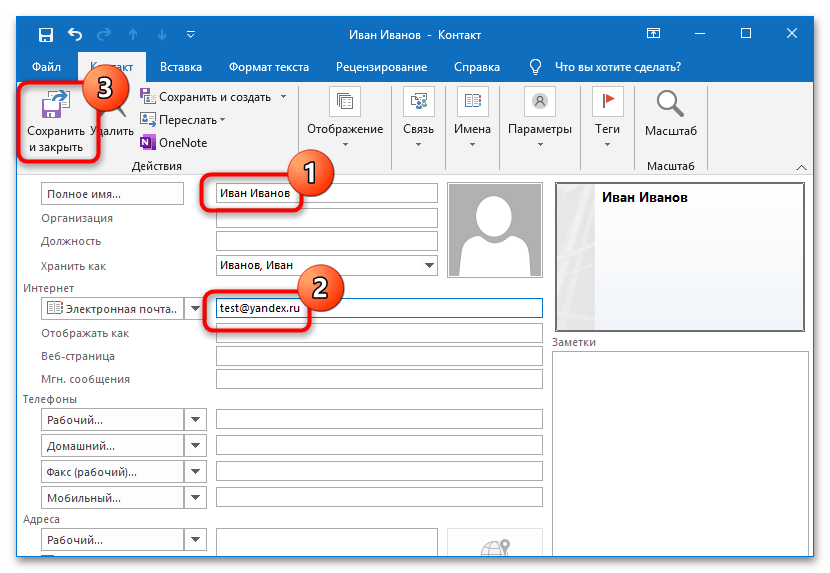Screen dimensions: 830x573
Task: Click the 'Что вы хотите сделать?' search box
Action: point(618,67)
